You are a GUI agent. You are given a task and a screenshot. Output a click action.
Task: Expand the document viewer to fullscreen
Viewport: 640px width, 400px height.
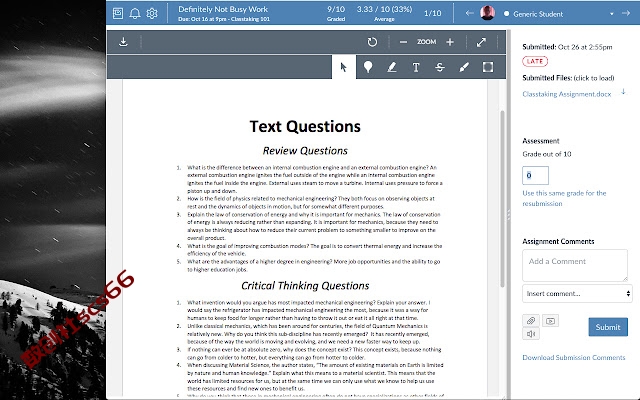point(481,42)
